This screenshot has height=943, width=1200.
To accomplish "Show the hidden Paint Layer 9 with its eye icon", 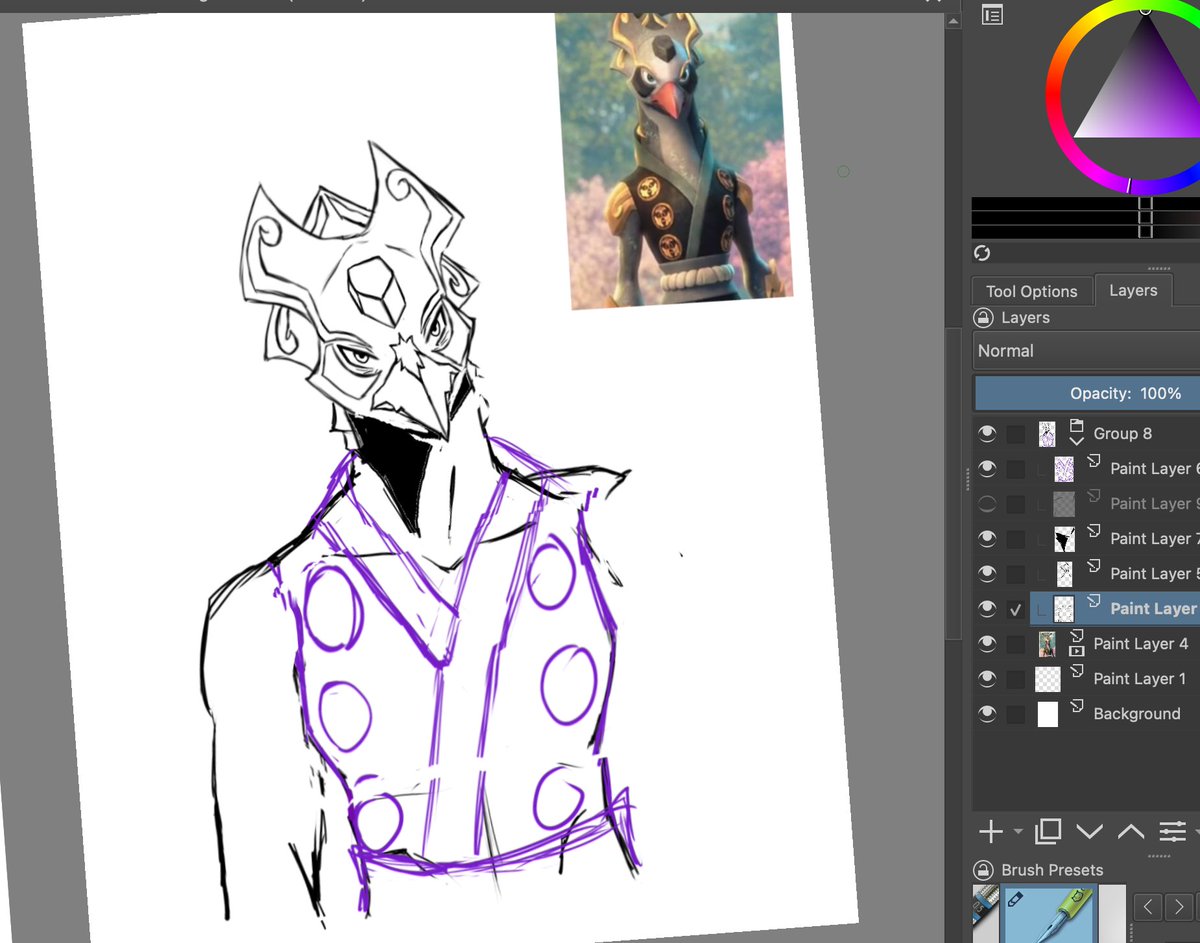I will click(x=988, y=503).
